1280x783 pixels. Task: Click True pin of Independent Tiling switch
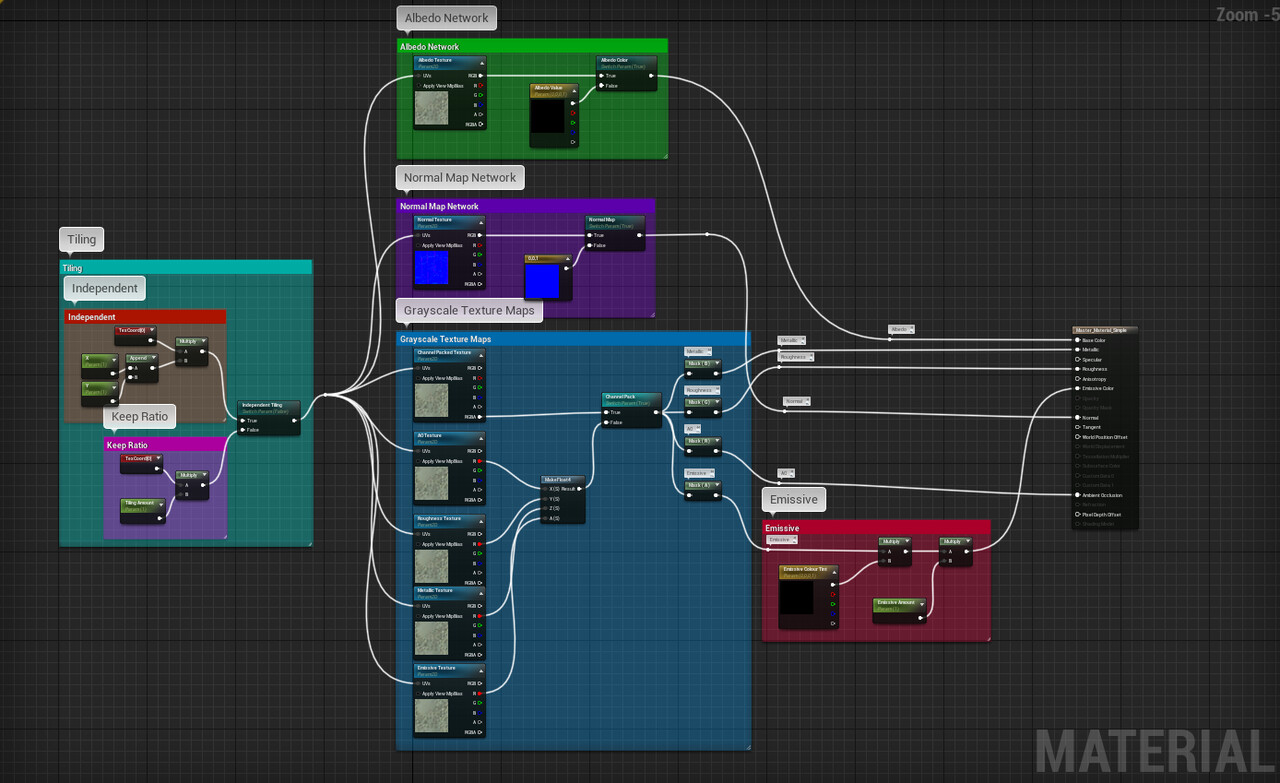point(241,421)
